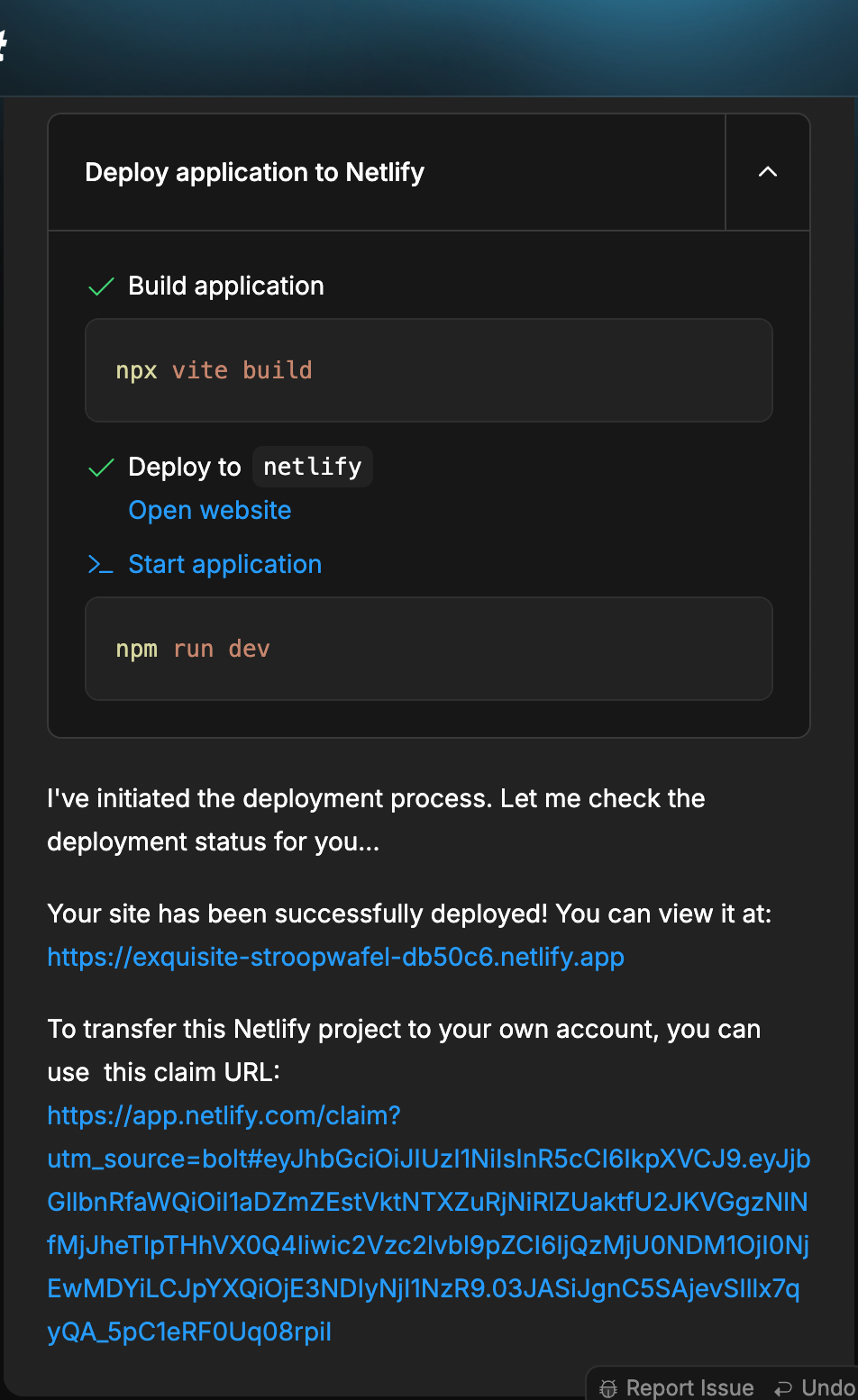Image resolution: width=858 pixels, height=1400 pixels.
Task: Collapse the Deploy application to Netlify panel
Action: click(x=767, y=172)
